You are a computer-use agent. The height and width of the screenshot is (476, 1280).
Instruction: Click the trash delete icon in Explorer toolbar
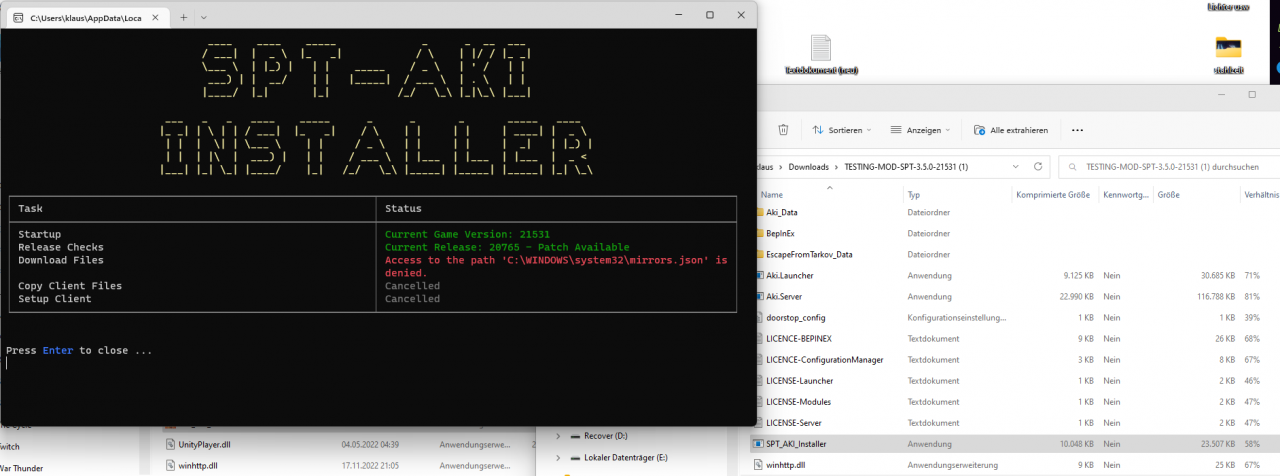coord(784,129)
